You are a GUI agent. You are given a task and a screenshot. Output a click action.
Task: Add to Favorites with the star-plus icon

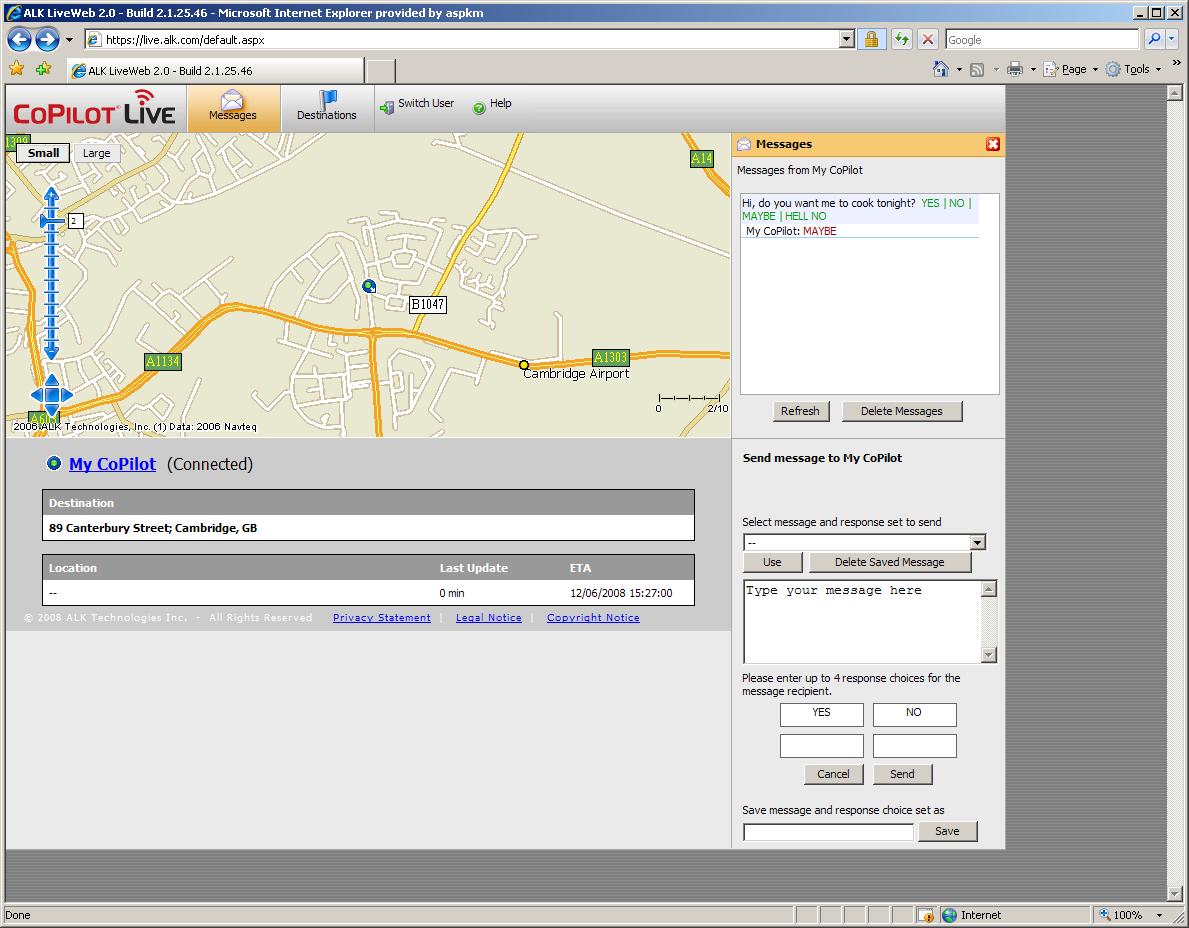43,69
